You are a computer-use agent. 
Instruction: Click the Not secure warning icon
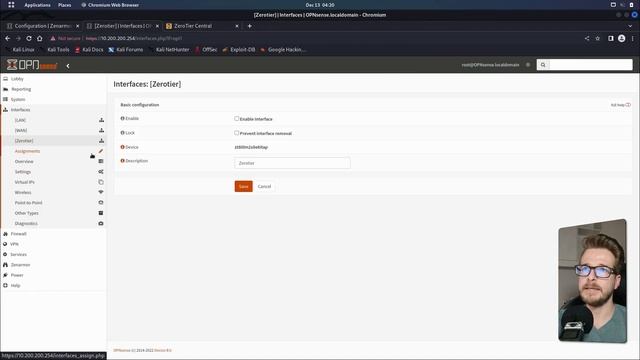coord(53,38)
